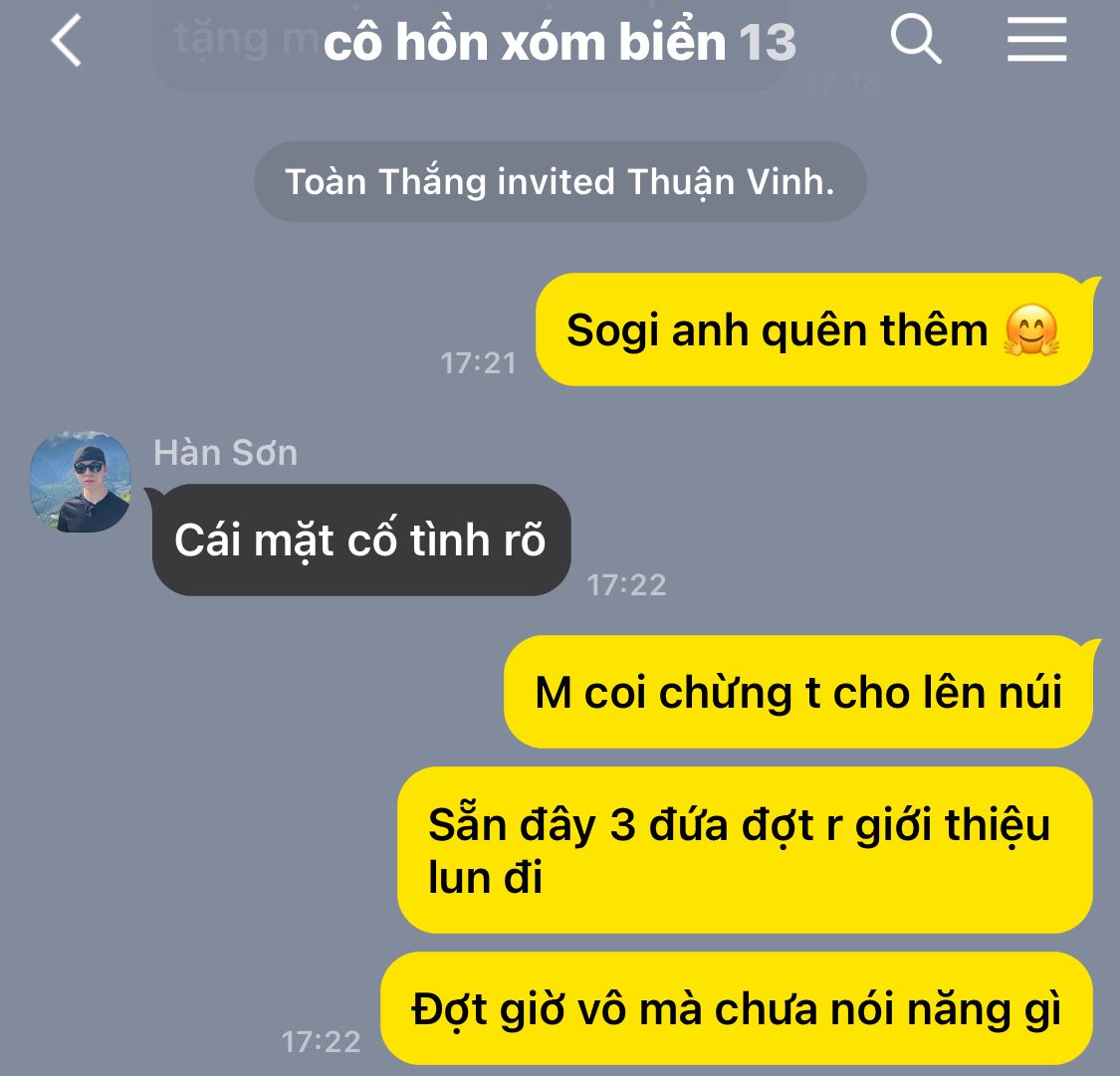Tap the back arrow to leave chat

pyautogui.click(x=67, y=41)
